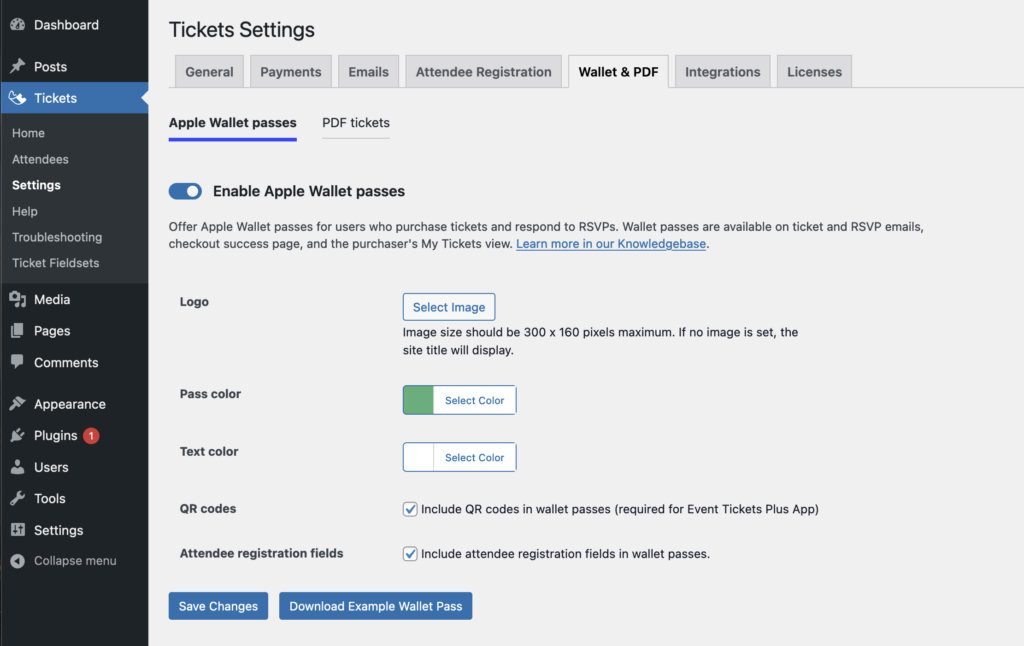Click the Tickets sidebar icon
This screenshot has height=646, width=1024.
18,98
